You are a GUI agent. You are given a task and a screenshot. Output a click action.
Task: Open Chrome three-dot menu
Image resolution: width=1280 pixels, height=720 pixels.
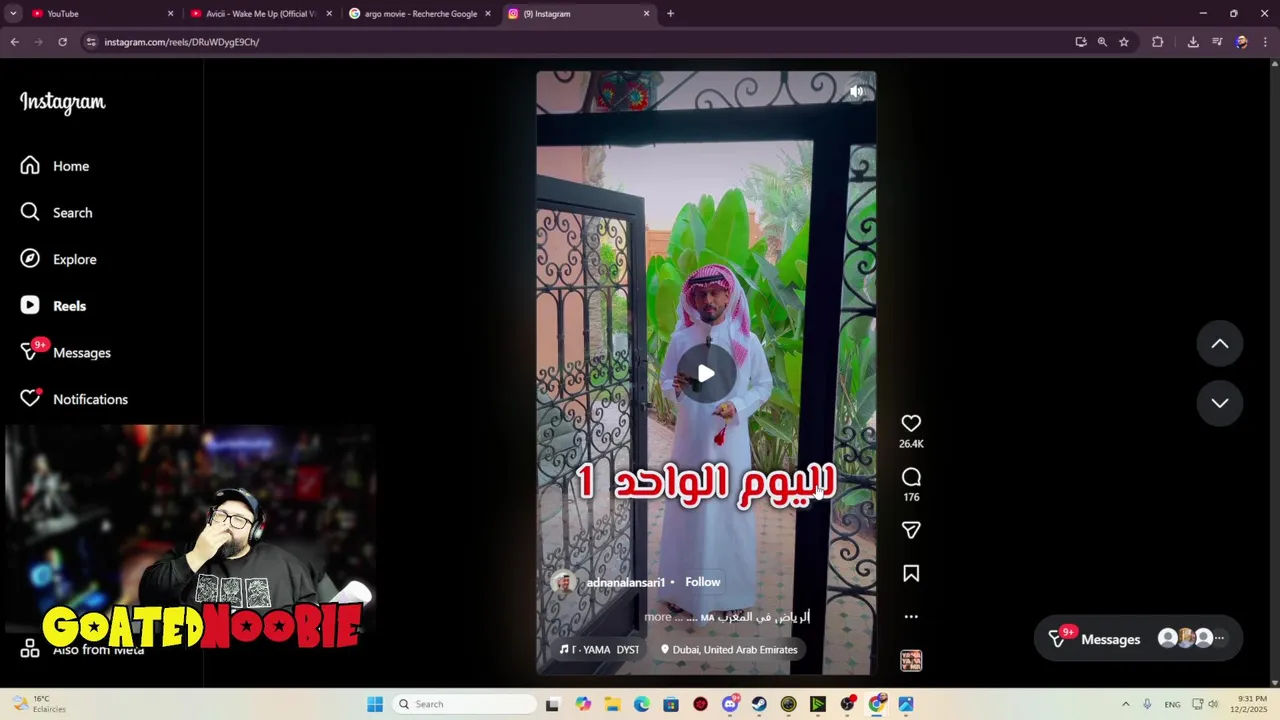coord(1265,42)
